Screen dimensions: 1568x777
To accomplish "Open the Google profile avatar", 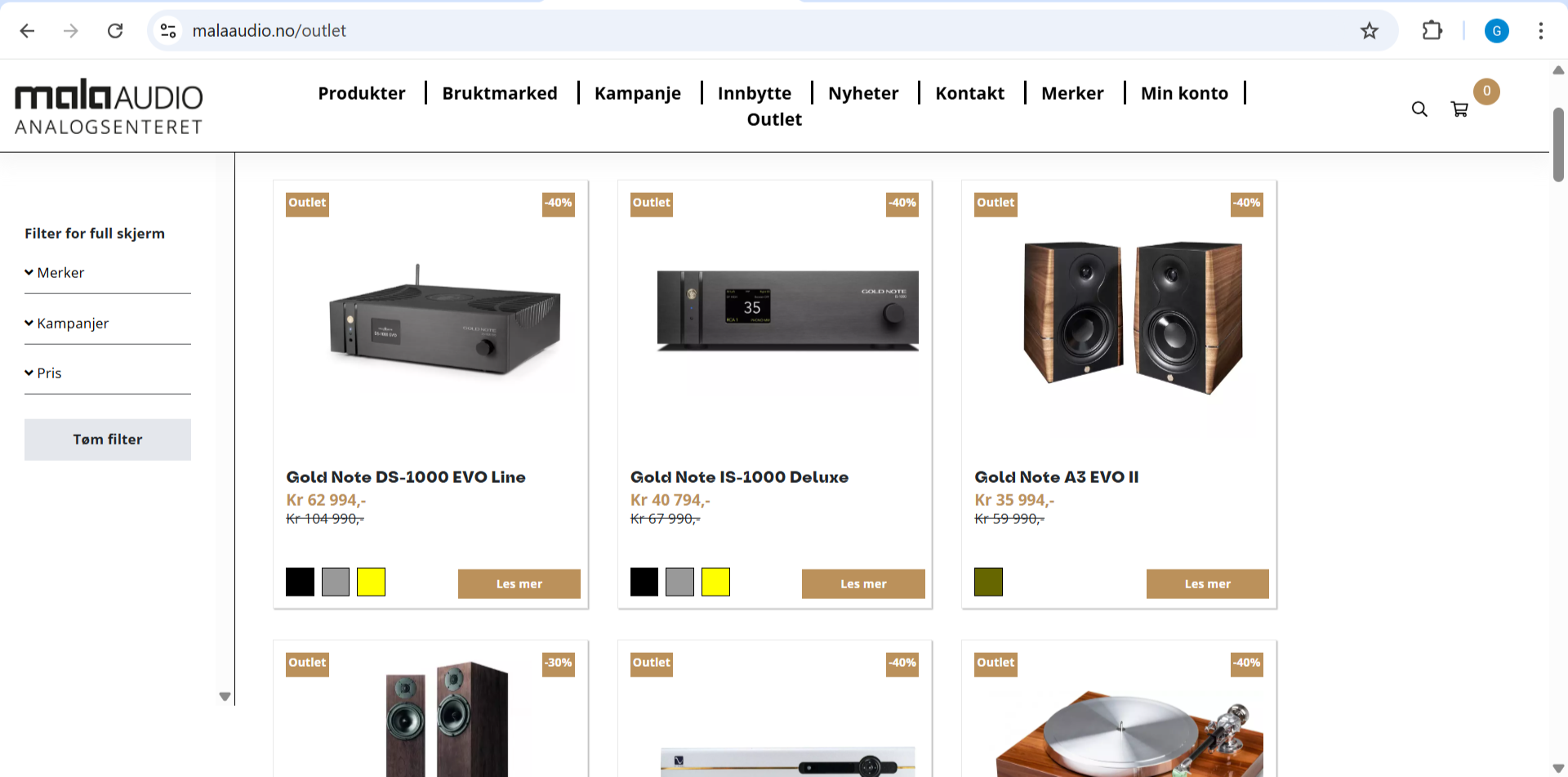I will point(1496,31).
